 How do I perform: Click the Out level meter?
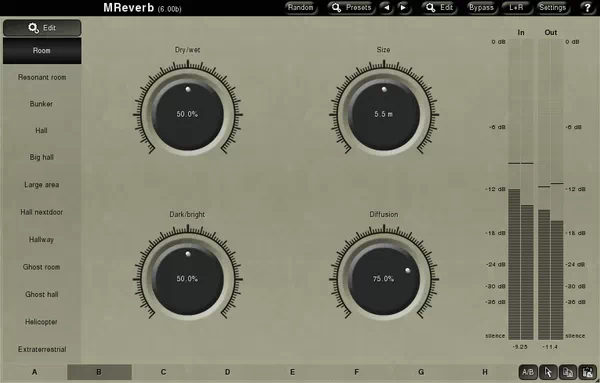click(x=551, y=189)
